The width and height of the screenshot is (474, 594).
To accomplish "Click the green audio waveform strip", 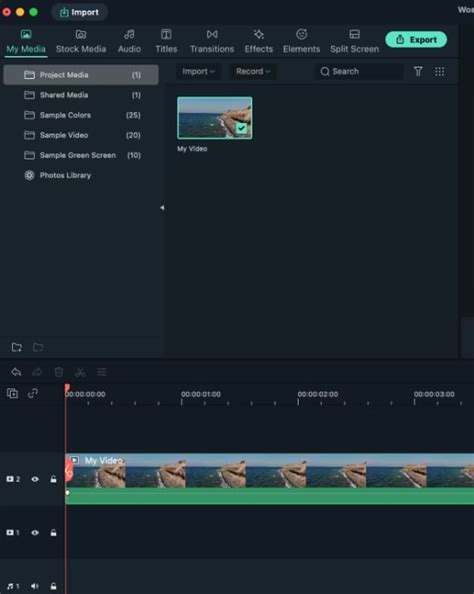I will (269, 496).
